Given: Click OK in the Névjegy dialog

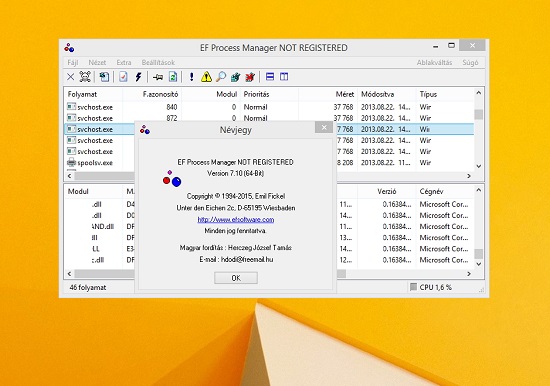Looking at the screenshot, I should point(236,278).
